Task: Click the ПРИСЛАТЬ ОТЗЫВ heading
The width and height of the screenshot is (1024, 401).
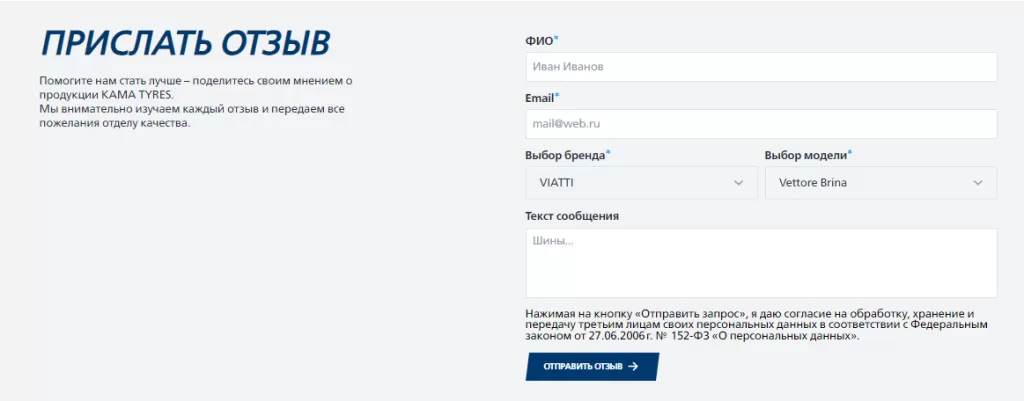Action: [x=185, y=44]
